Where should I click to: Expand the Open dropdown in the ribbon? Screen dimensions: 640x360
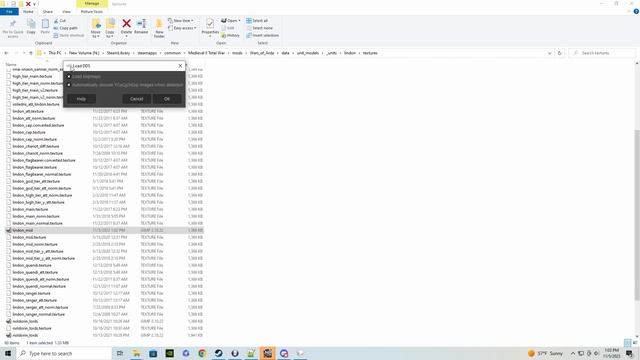point(239,20)
